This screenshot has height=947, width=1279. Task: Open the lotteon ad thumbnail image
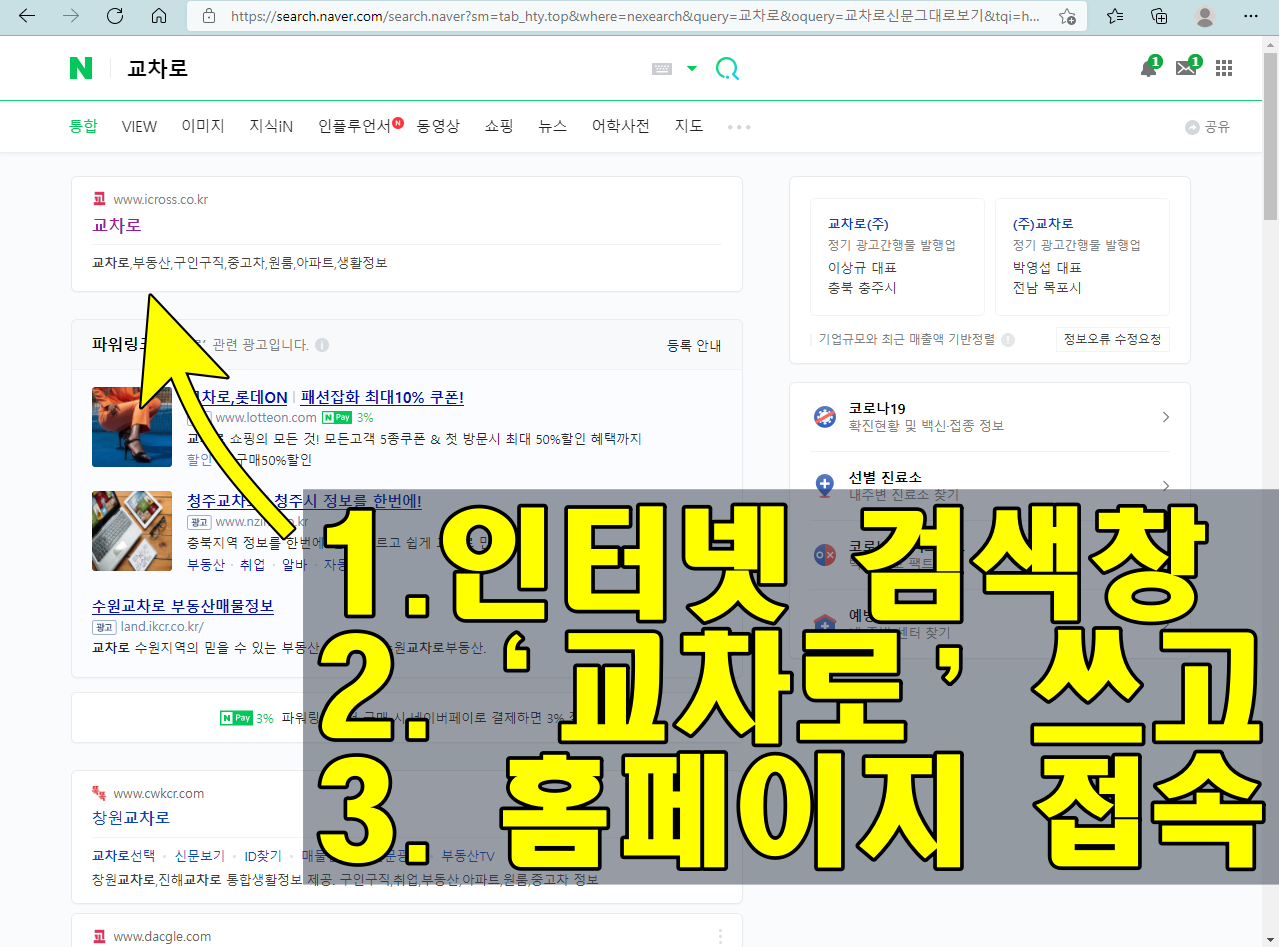point(132,427)
